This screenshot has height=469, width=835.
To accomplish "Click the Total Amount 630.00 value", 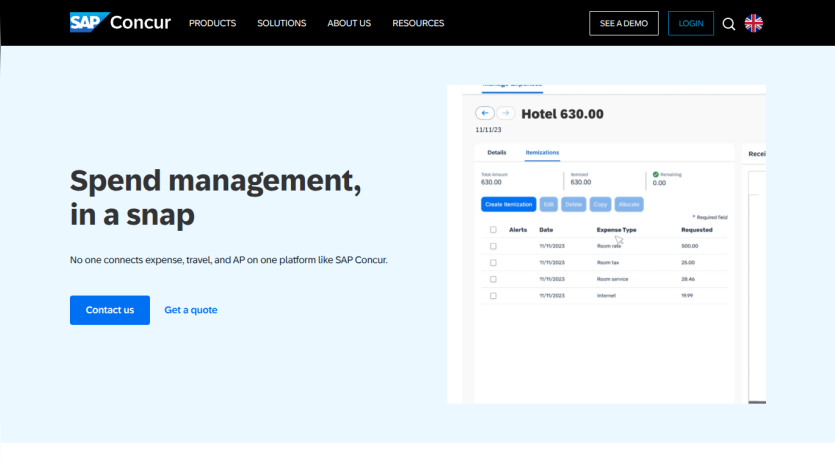I will pos(491,182).
